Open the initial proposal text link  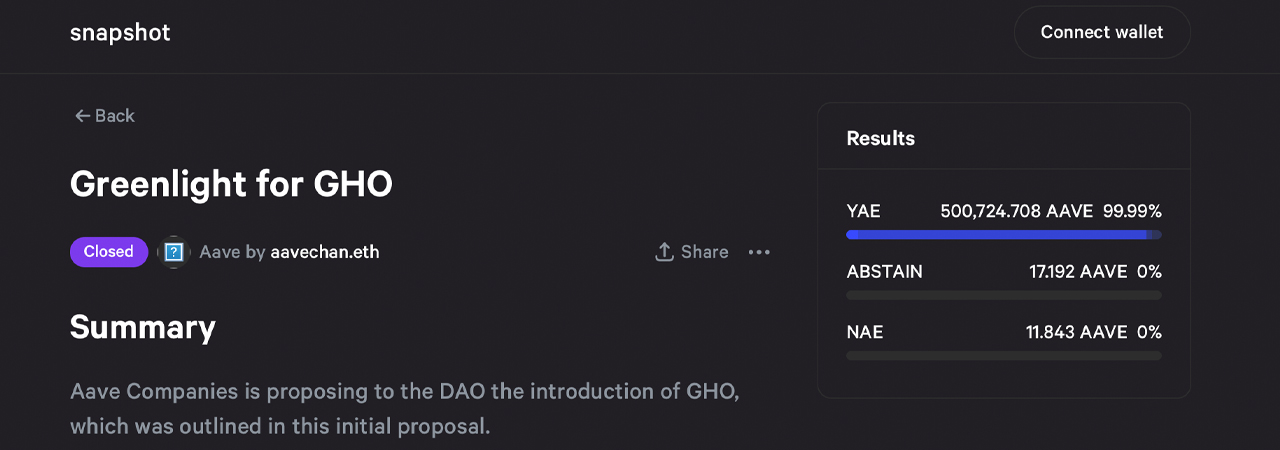coord(428,427)
